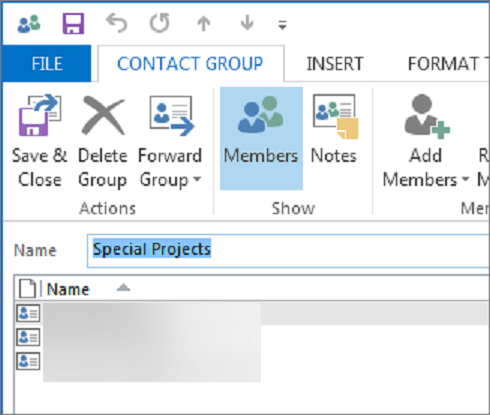Open the FILE tab
490x415 pixels.
coord(47,63)
